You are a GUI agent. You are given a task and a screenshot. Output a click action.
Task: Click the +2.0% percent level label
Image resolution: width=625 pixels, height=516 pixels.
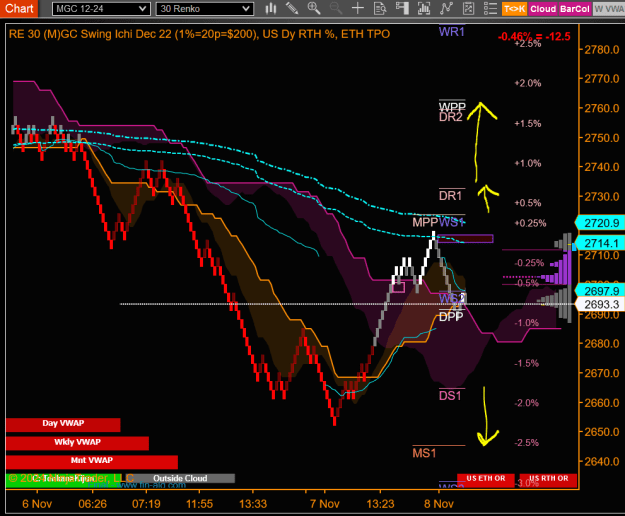tap(528, 83)
